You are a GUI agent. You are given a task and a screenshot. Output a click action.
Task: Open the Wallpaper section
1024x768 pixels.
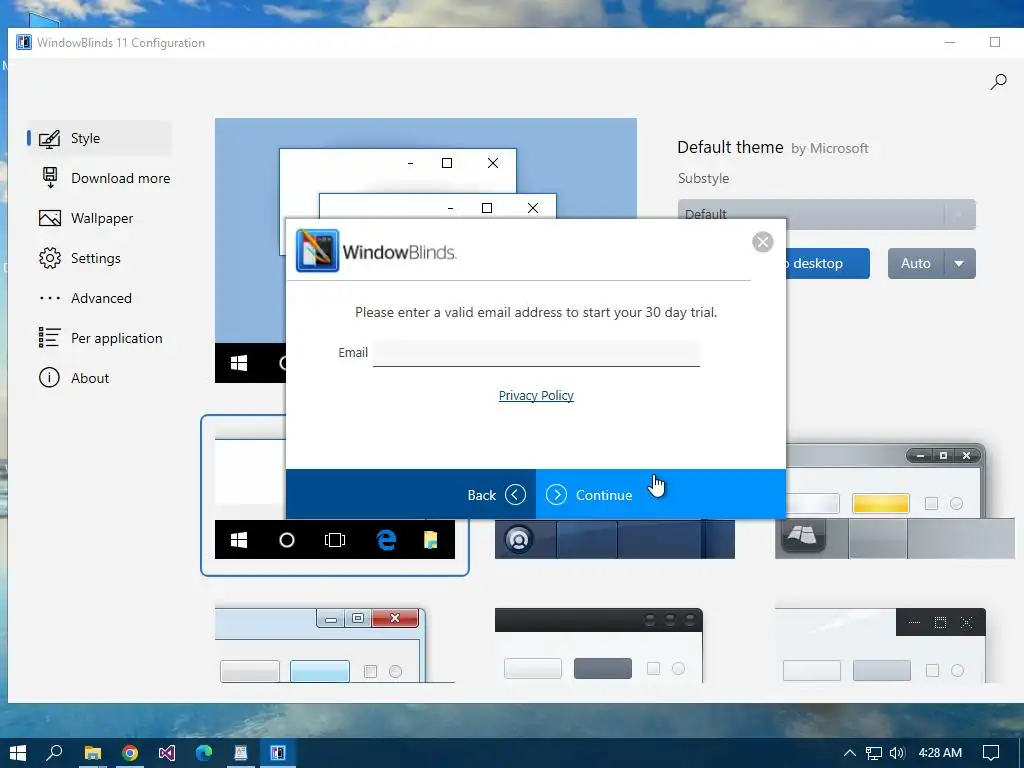pos(99,218)
